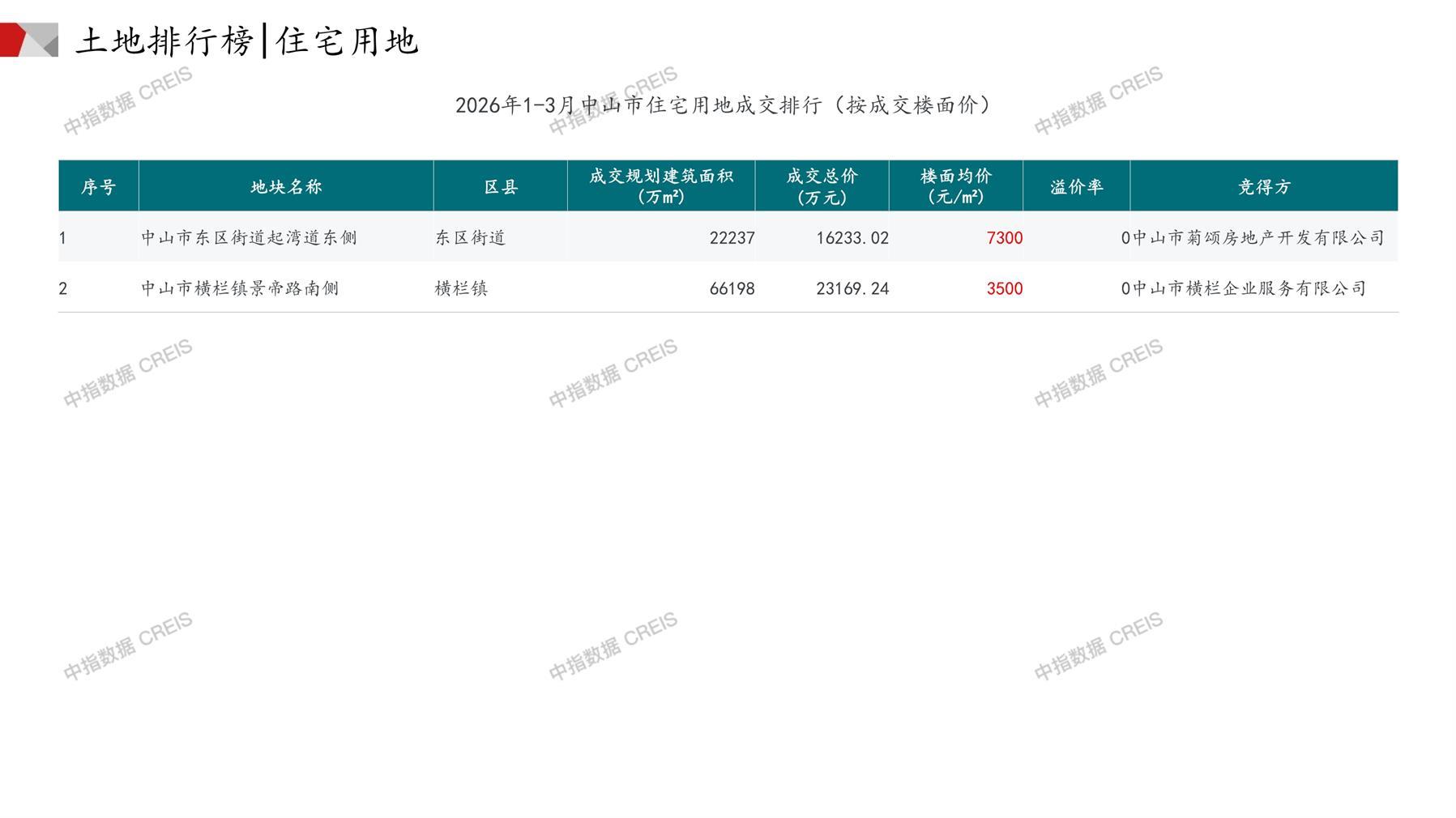The image size is (1456, 818).
Task: Select the 区县 column header
Action: 500,186
